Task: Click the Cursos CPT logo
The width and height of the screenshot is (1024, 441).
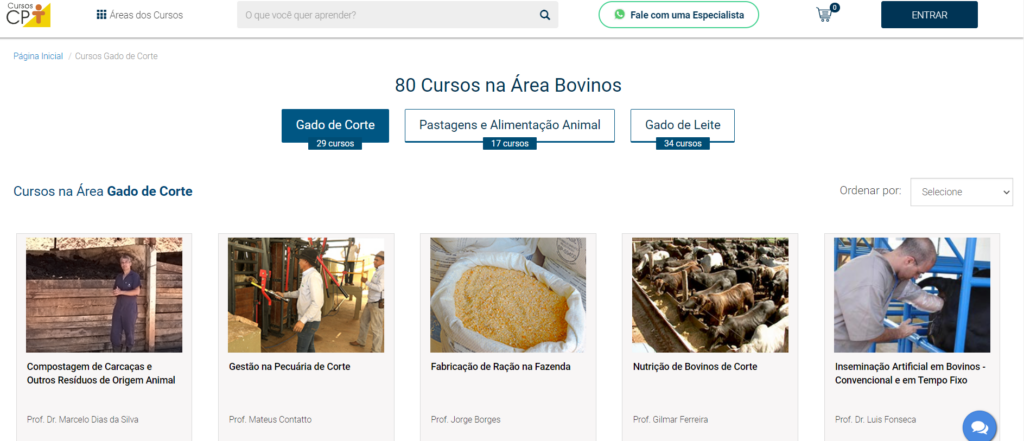Action: pos(28,14)
